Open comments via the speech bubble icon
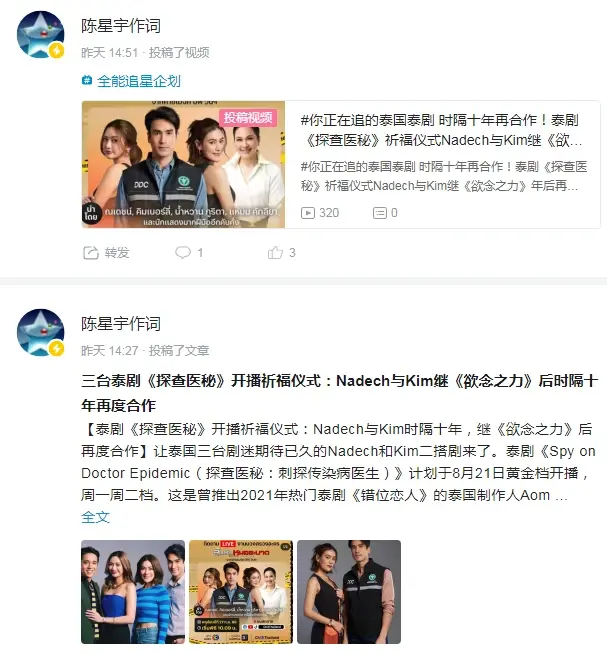This screenshot has height=653, width=607. (183, 252)
